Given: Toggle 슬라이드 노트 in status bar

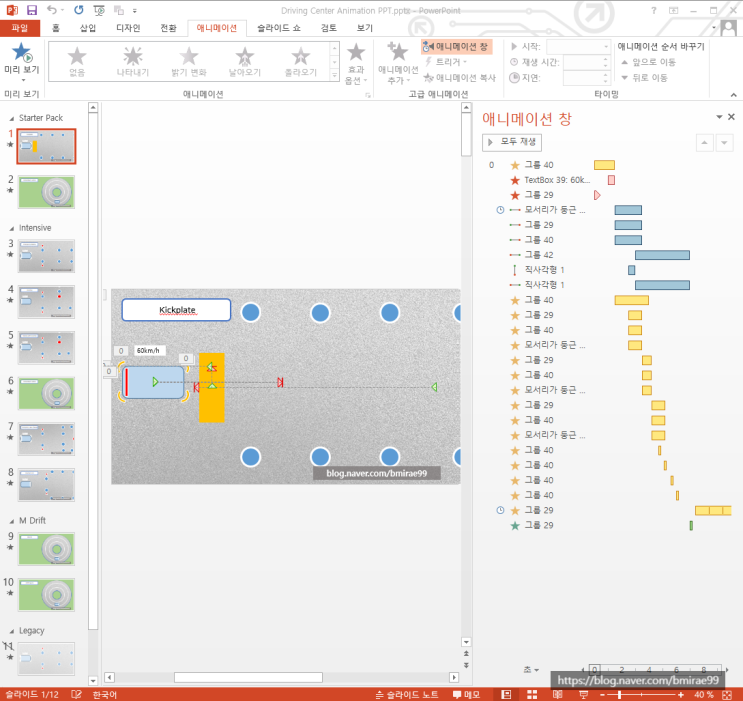Looking at the screenshot, I should [407, 694].
